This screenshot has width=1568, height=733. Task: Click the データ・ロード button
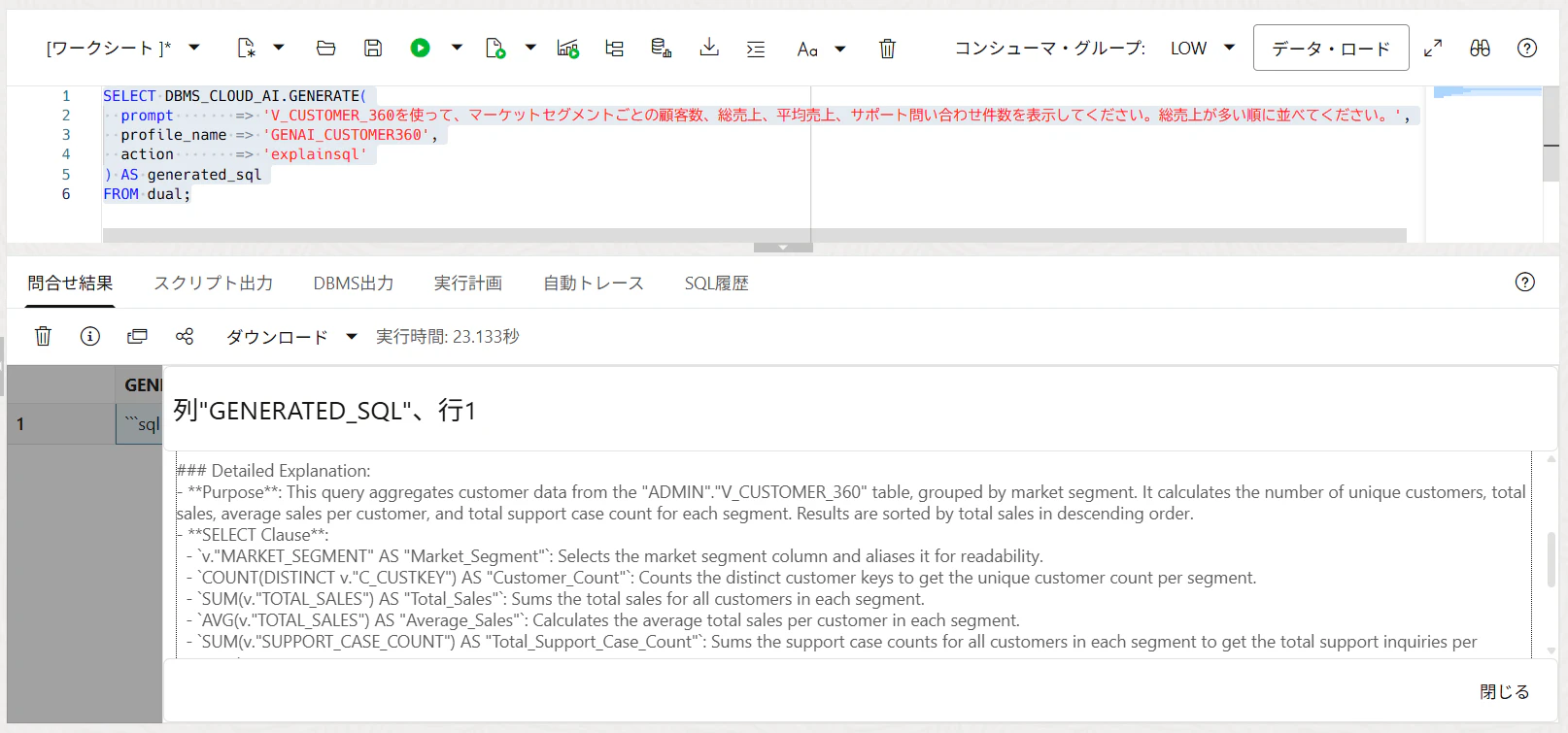1331,48
